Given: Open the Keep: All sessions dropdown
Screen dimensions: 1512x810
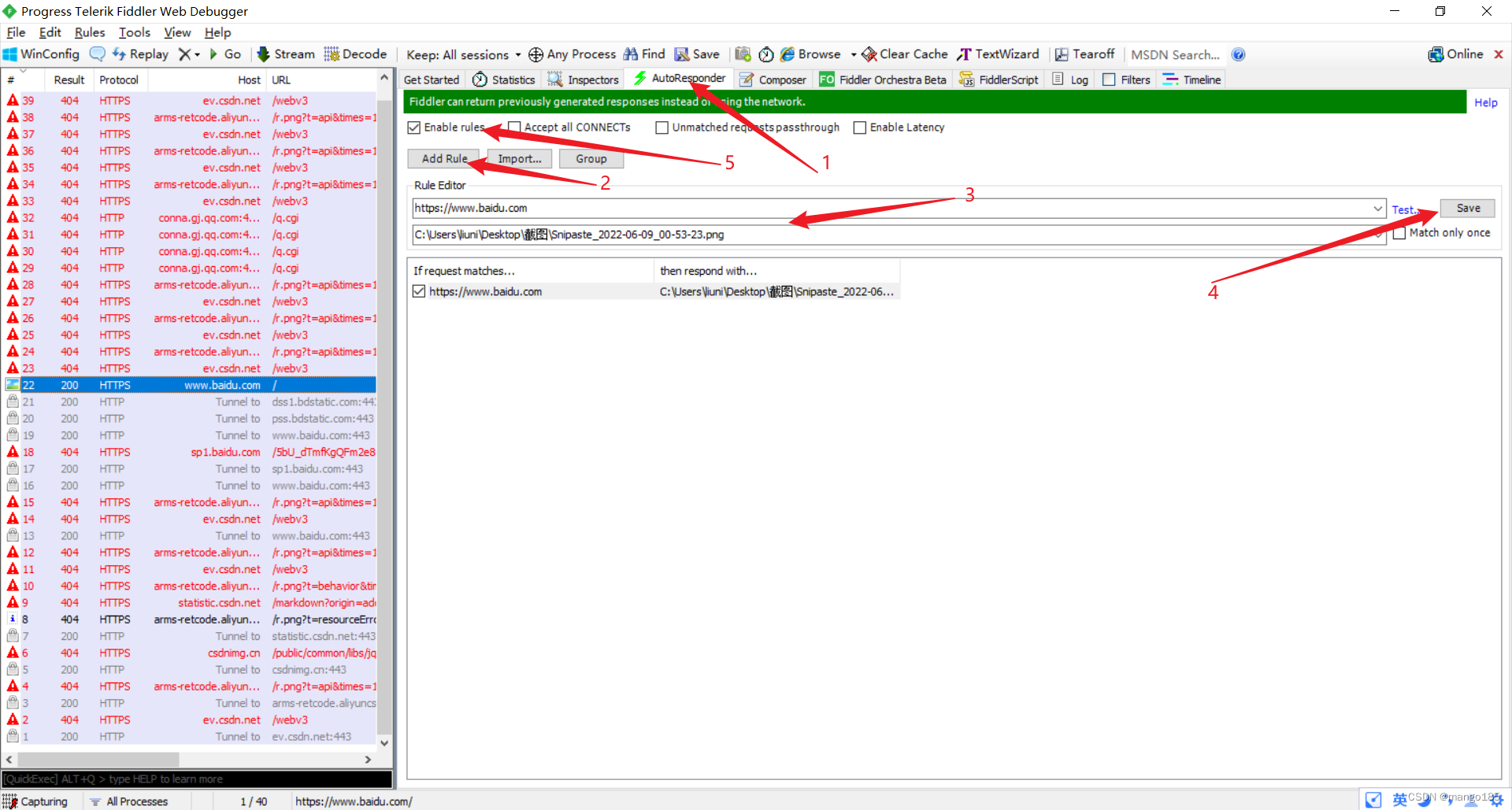Looking at the screenshot, I should [464, 54].
